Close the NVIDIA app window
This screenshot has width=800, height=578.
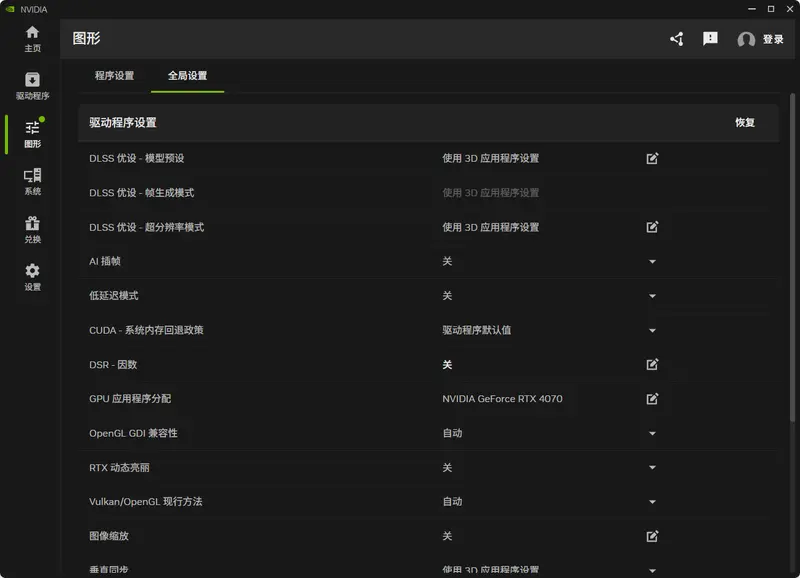(x=790, y=9)
